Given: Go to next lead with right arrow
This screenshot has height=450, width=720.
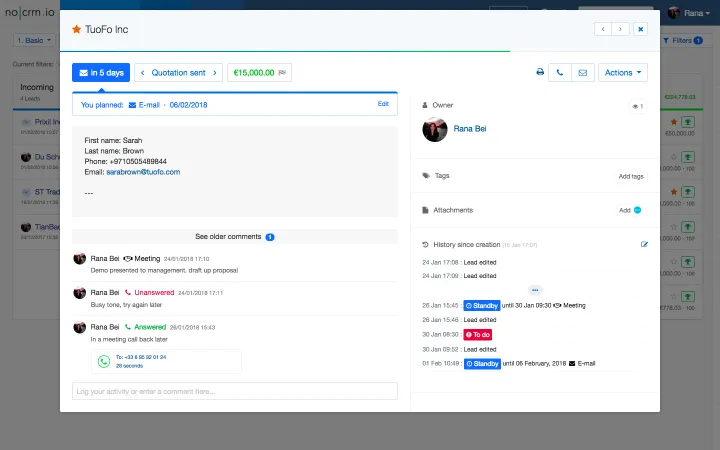Looking at the screenshot, I should [620, 29].
